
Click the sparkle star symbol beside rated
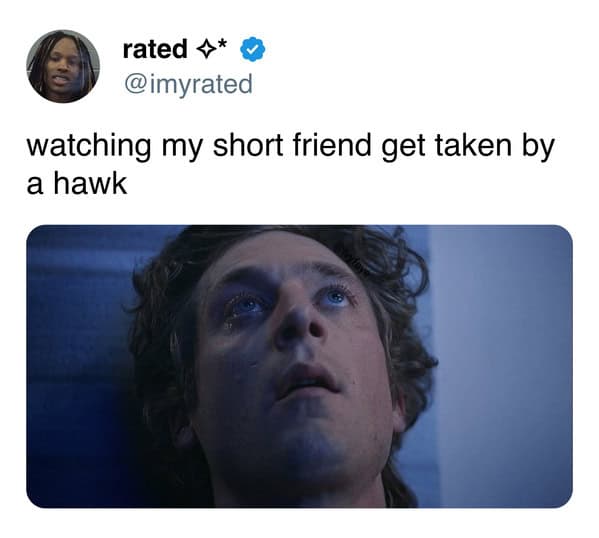207,50
